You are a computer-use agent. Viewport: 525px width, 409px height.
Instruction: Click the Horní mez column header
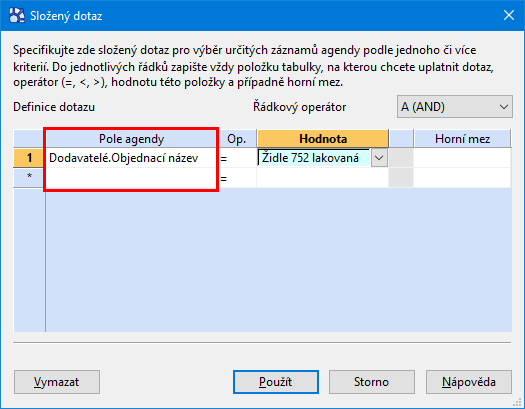[462, 139]
